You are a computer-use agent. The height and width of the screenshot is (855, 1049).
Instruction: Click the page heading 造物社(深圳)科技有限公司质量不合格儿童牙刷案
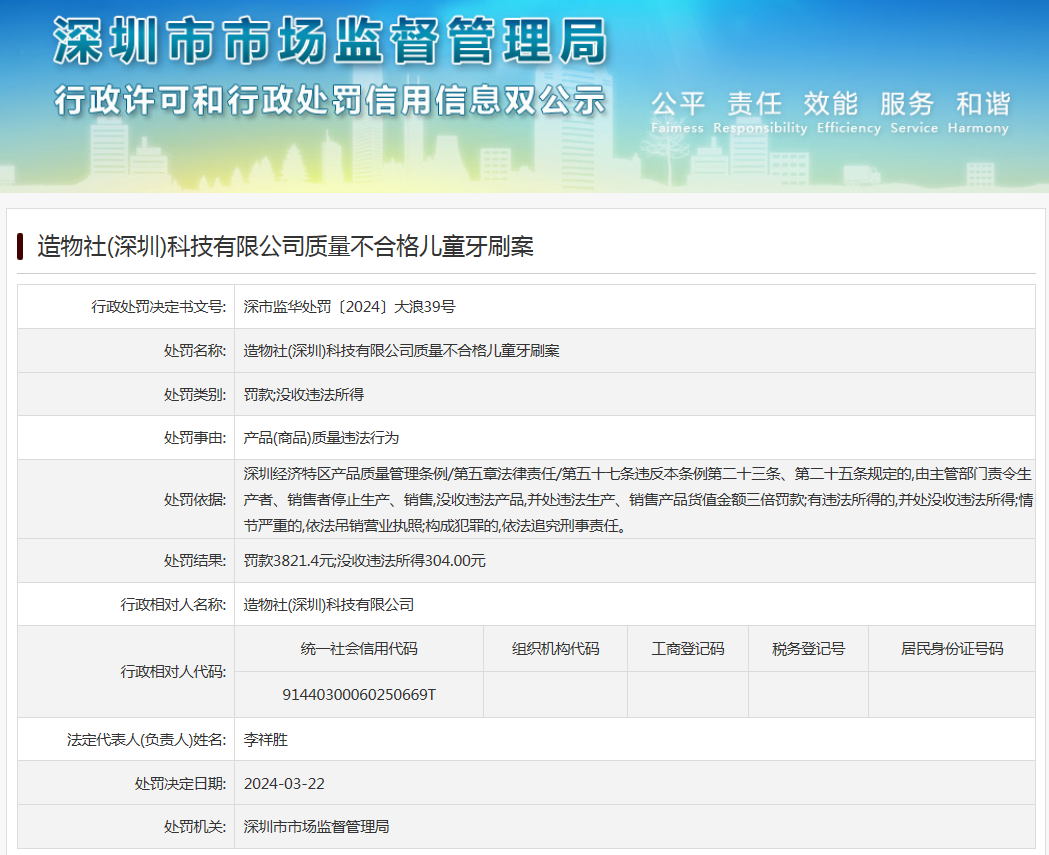[x=285, y=246]
